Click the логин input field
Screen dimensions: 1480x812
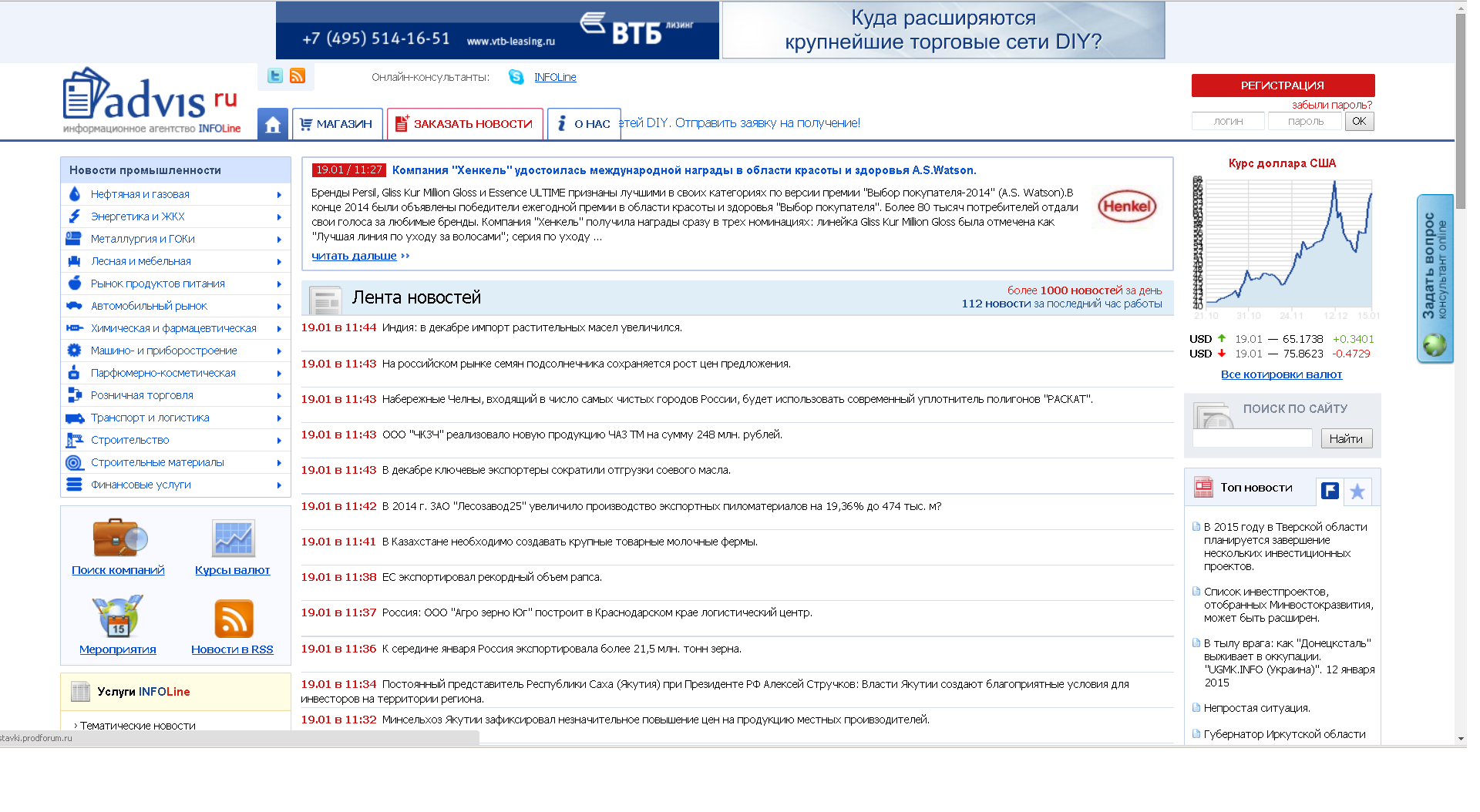[1228, 121]
